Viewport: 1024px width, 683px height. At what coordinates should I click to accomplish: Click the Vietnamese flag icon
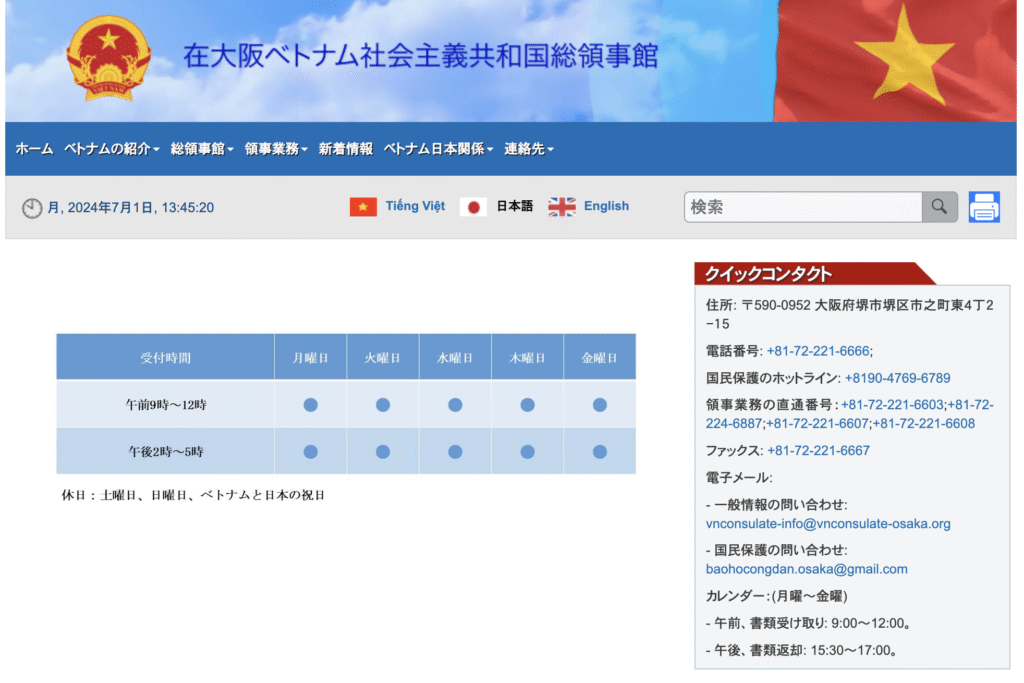[363, 207]
